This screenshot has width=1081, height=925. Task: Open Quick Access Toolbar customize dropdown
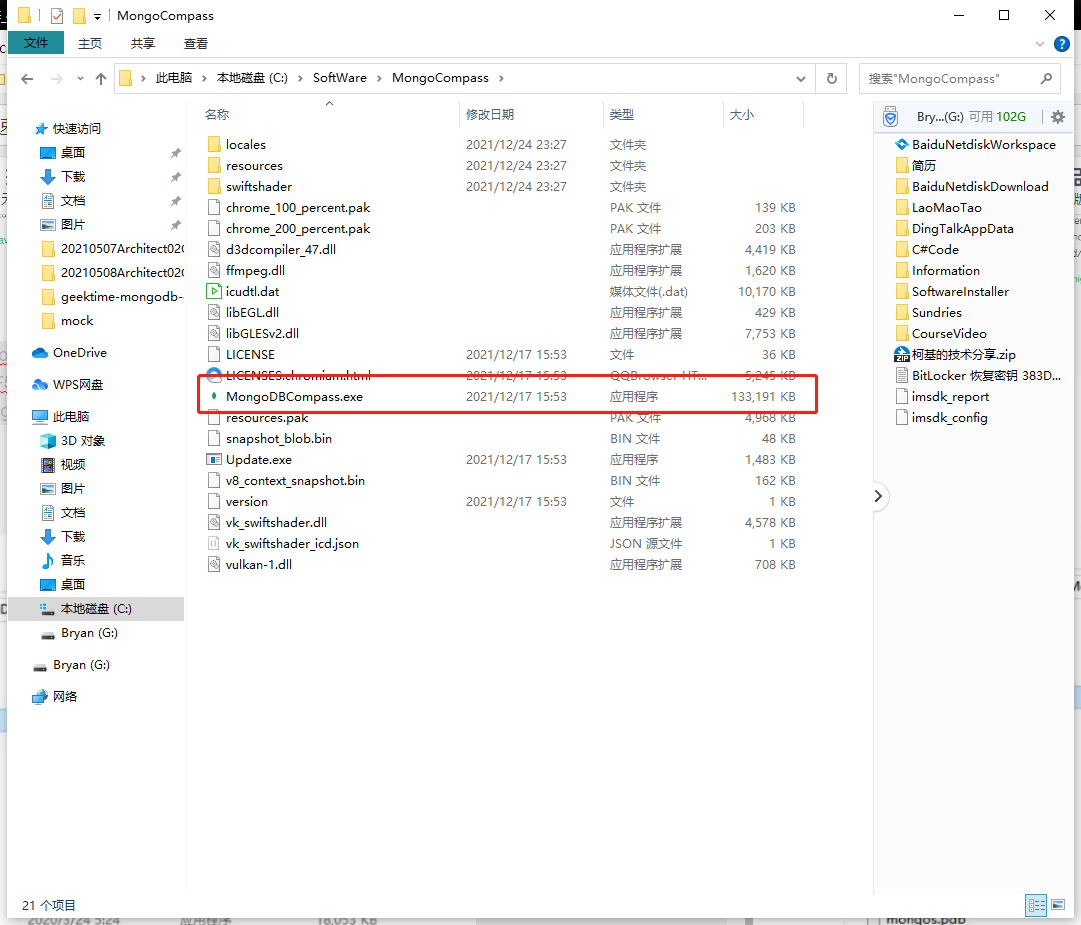coord(97,16)
